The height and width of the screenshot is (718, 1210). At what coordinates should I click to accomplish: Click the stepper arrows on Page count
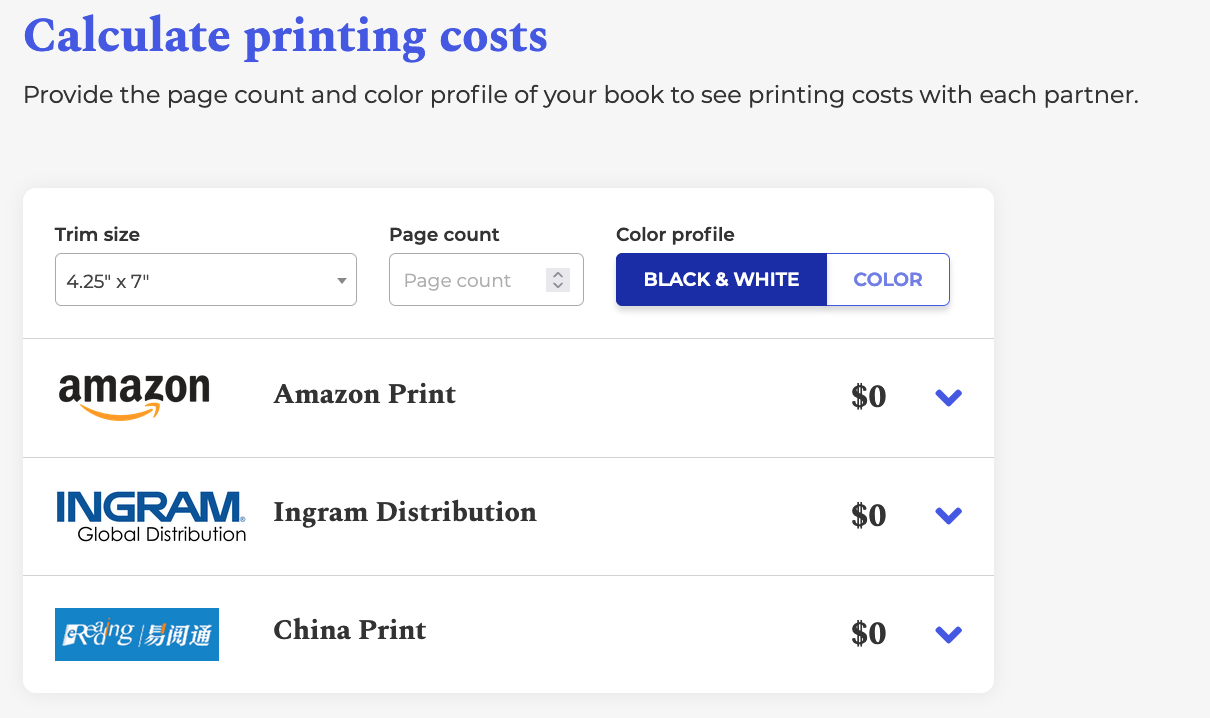(x=558, y=279)
